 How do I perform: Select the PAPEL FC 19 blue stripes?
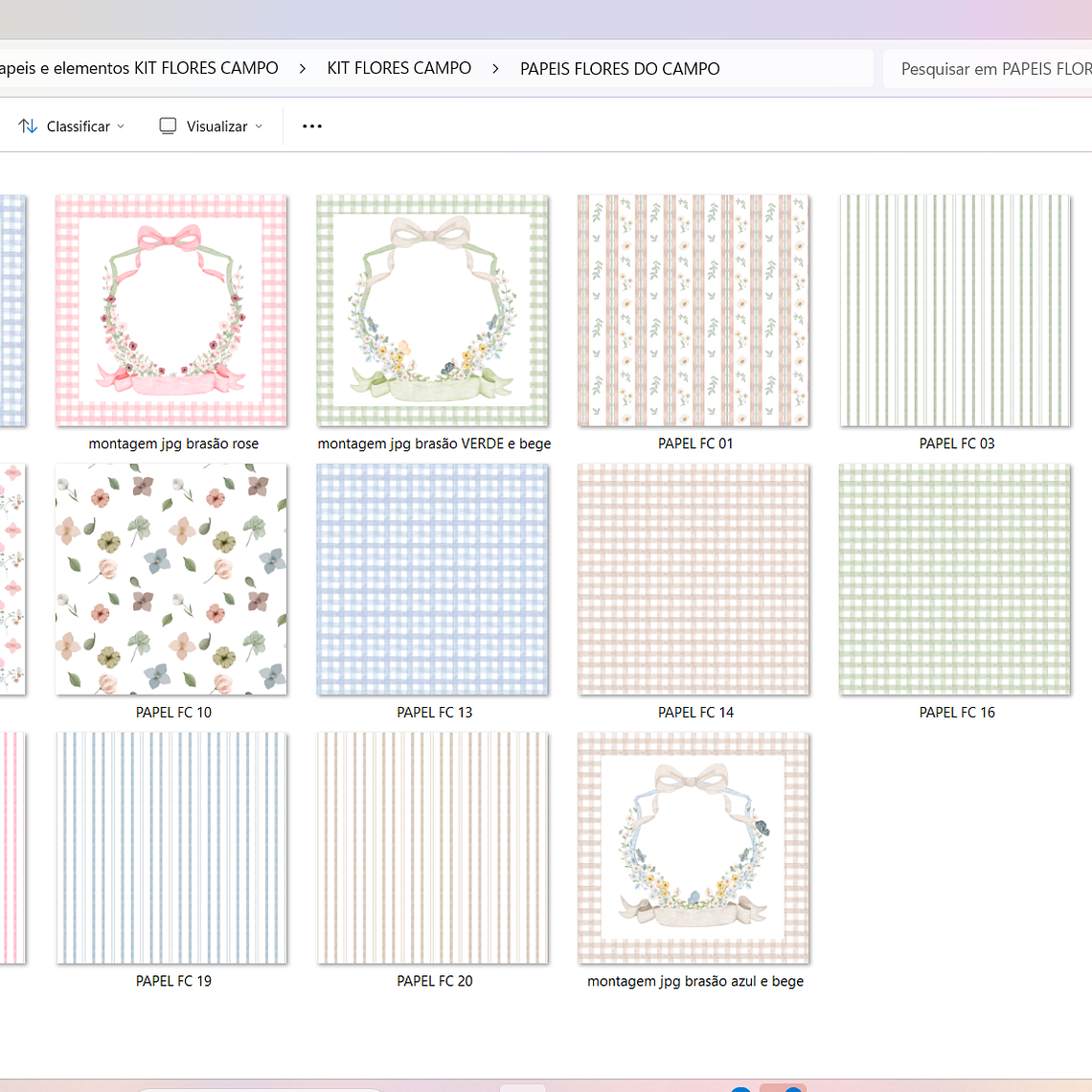(171, 849)
